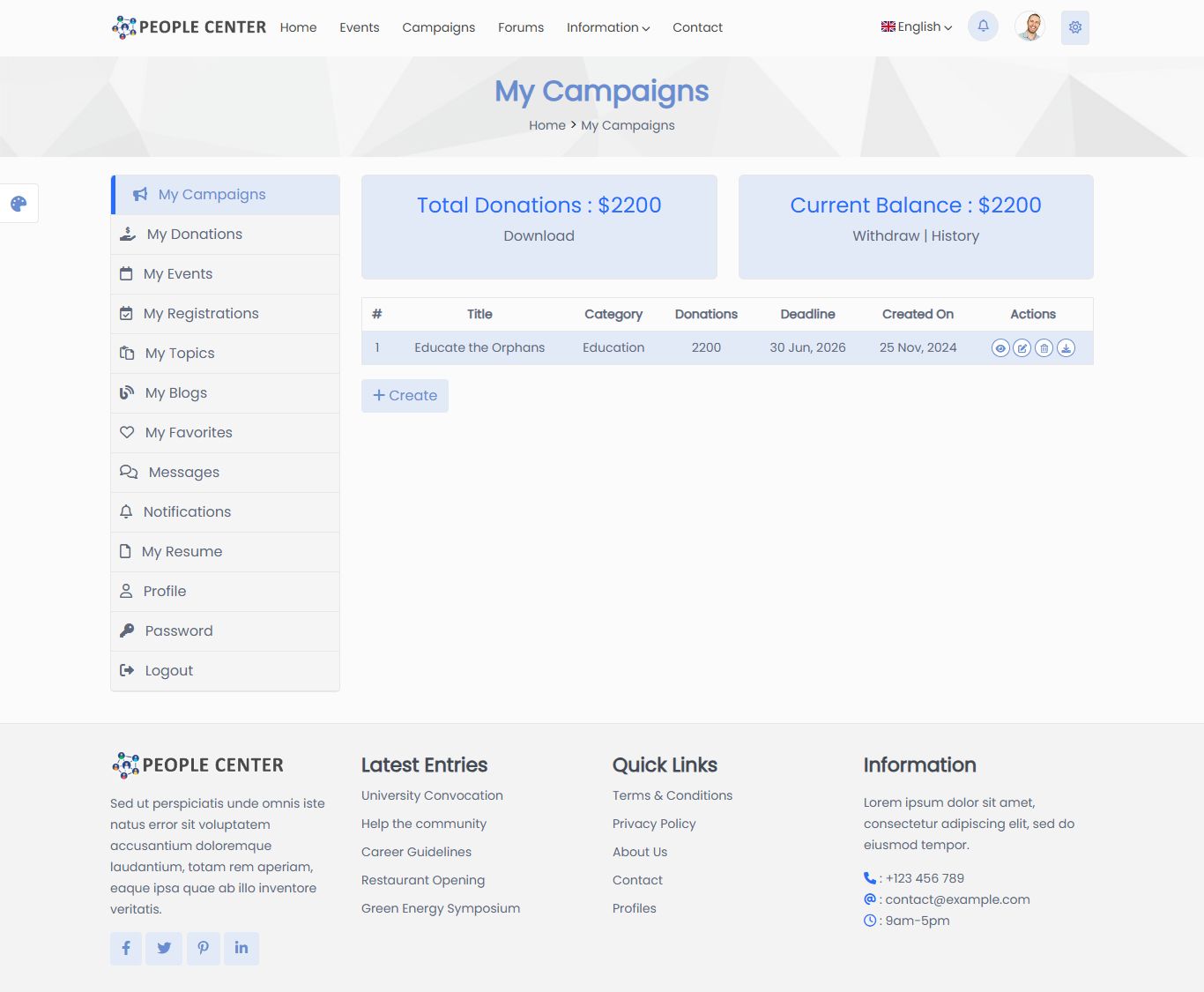The image size is (1204, 992).
Task: Click the user avatar photo in the header
Action: (1029, 26)
